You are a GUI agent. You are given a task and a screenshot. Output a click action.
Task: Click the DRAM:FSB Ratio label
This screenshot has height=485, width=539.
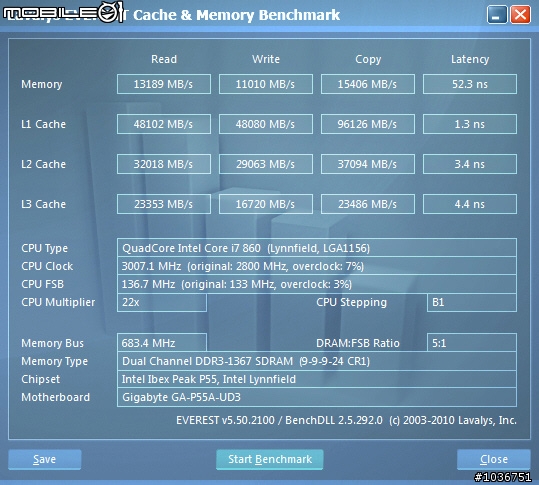(x=358, y=343)
